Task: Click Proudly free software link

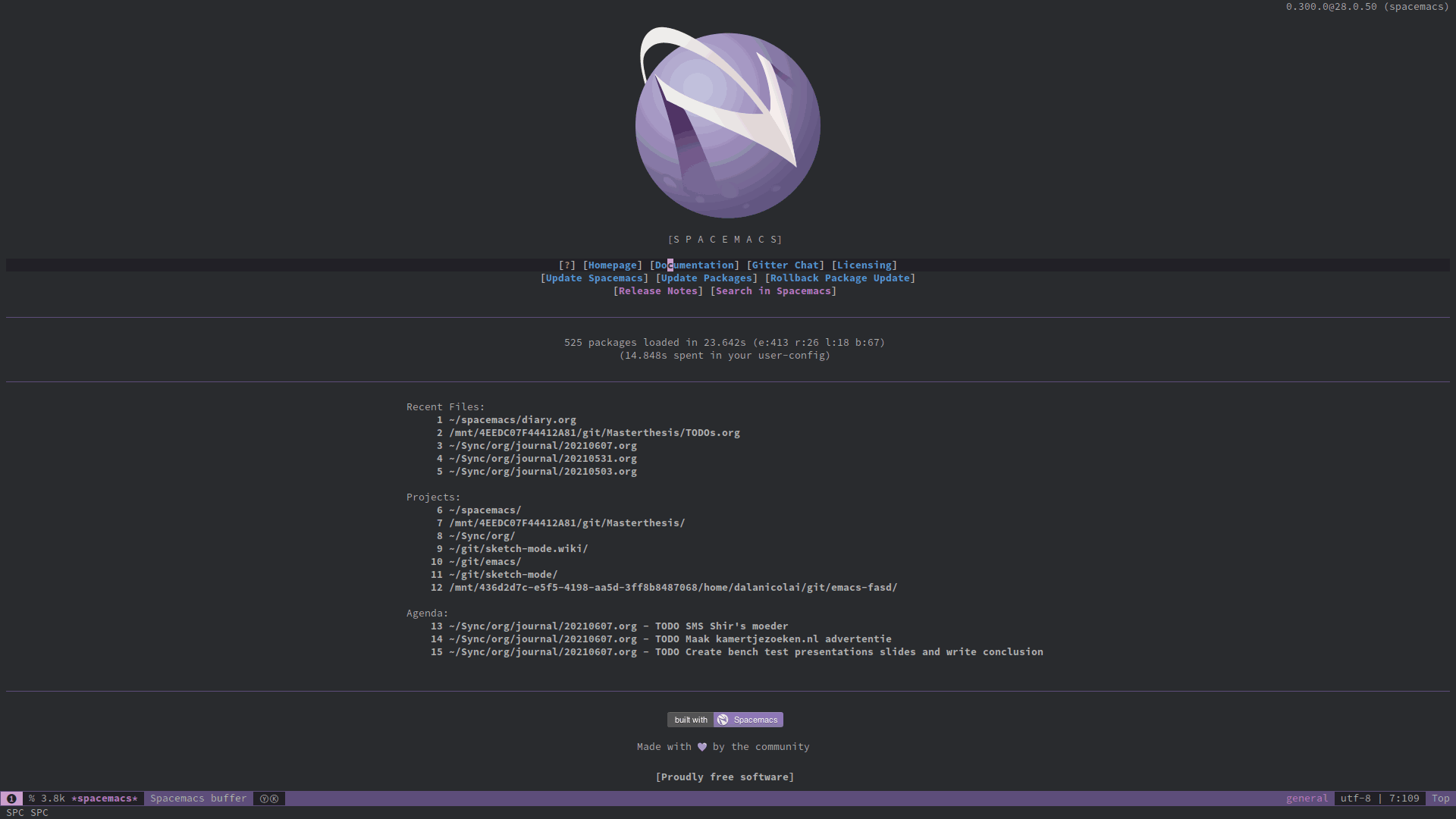Action: (725, 777)
